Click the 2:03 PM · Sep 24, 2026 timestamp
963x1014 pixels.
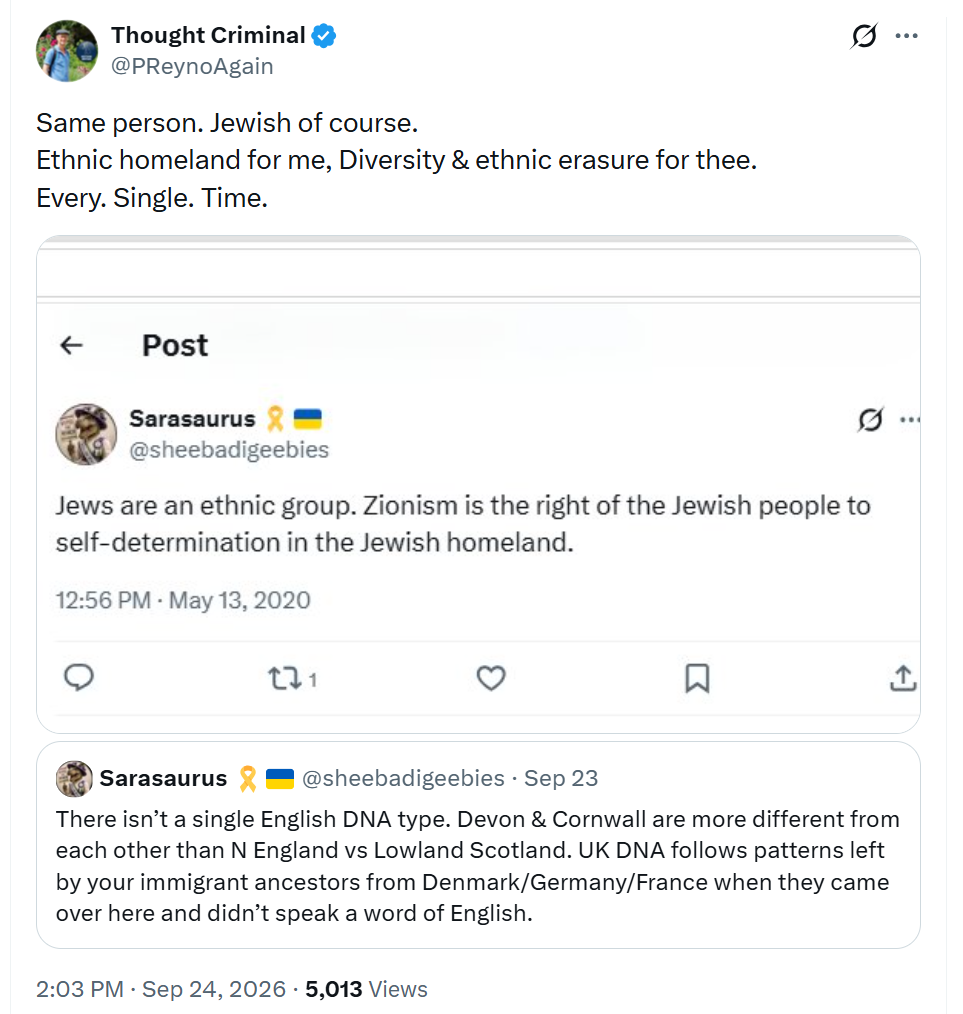[160, 989]
